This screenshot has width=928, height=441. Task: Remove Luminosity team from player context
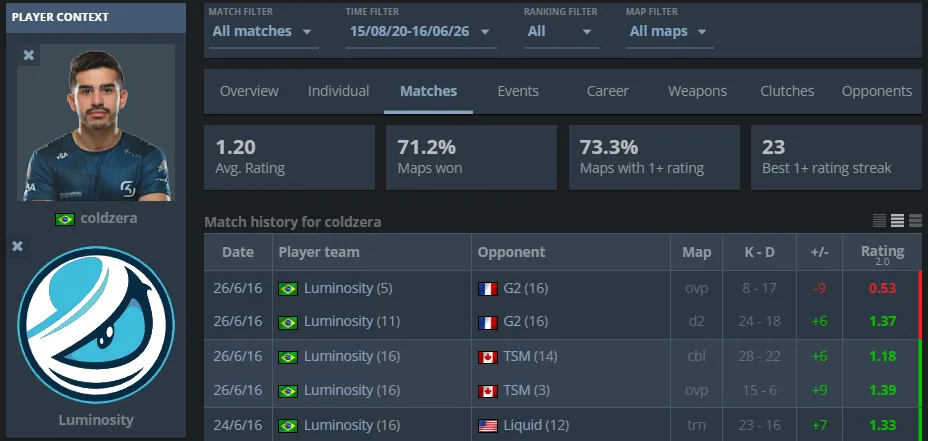pos(18,246)
